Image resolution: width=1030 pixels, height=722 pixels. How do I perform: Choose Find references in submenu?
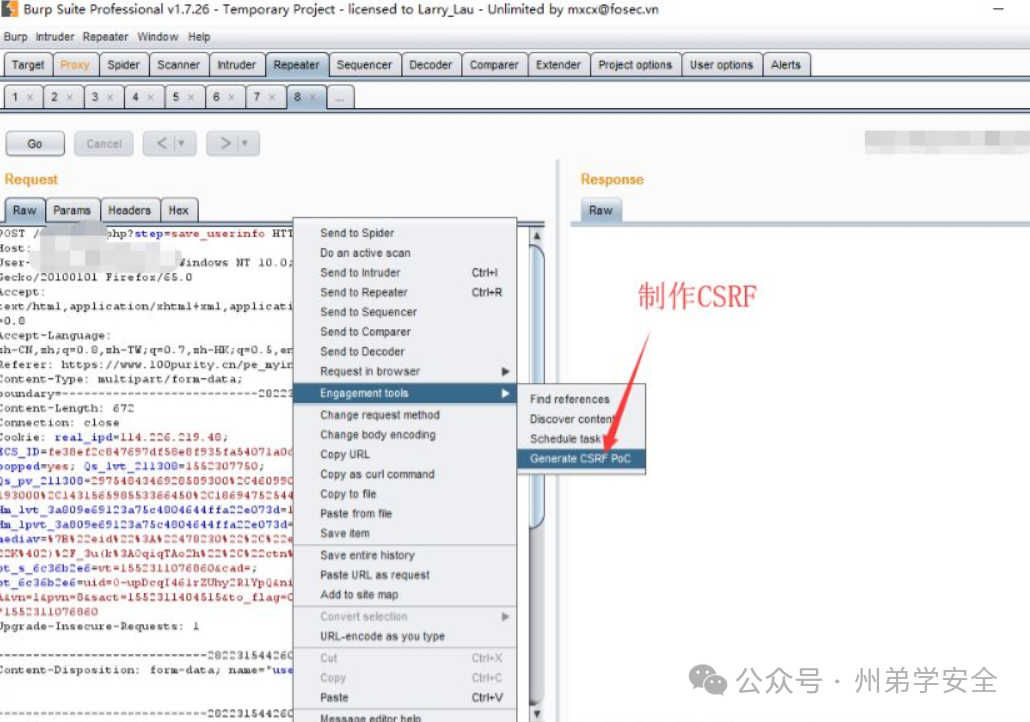(x=581, y=399)
